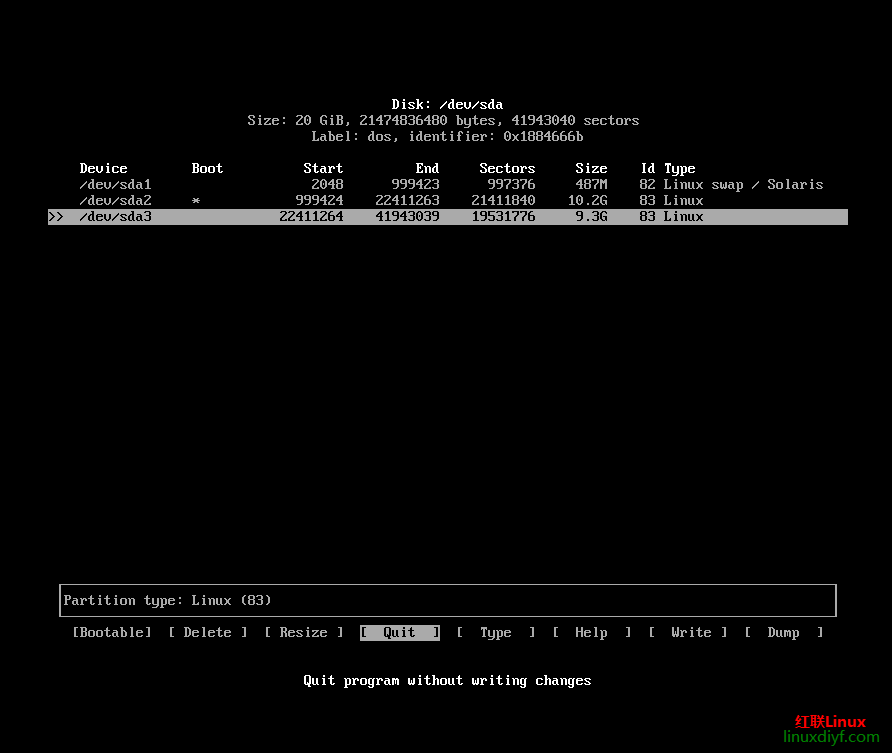Select the /dev/sda2 partition row
Image resolution: width=892 pixels, height=753 pixels.
[450, 200]
